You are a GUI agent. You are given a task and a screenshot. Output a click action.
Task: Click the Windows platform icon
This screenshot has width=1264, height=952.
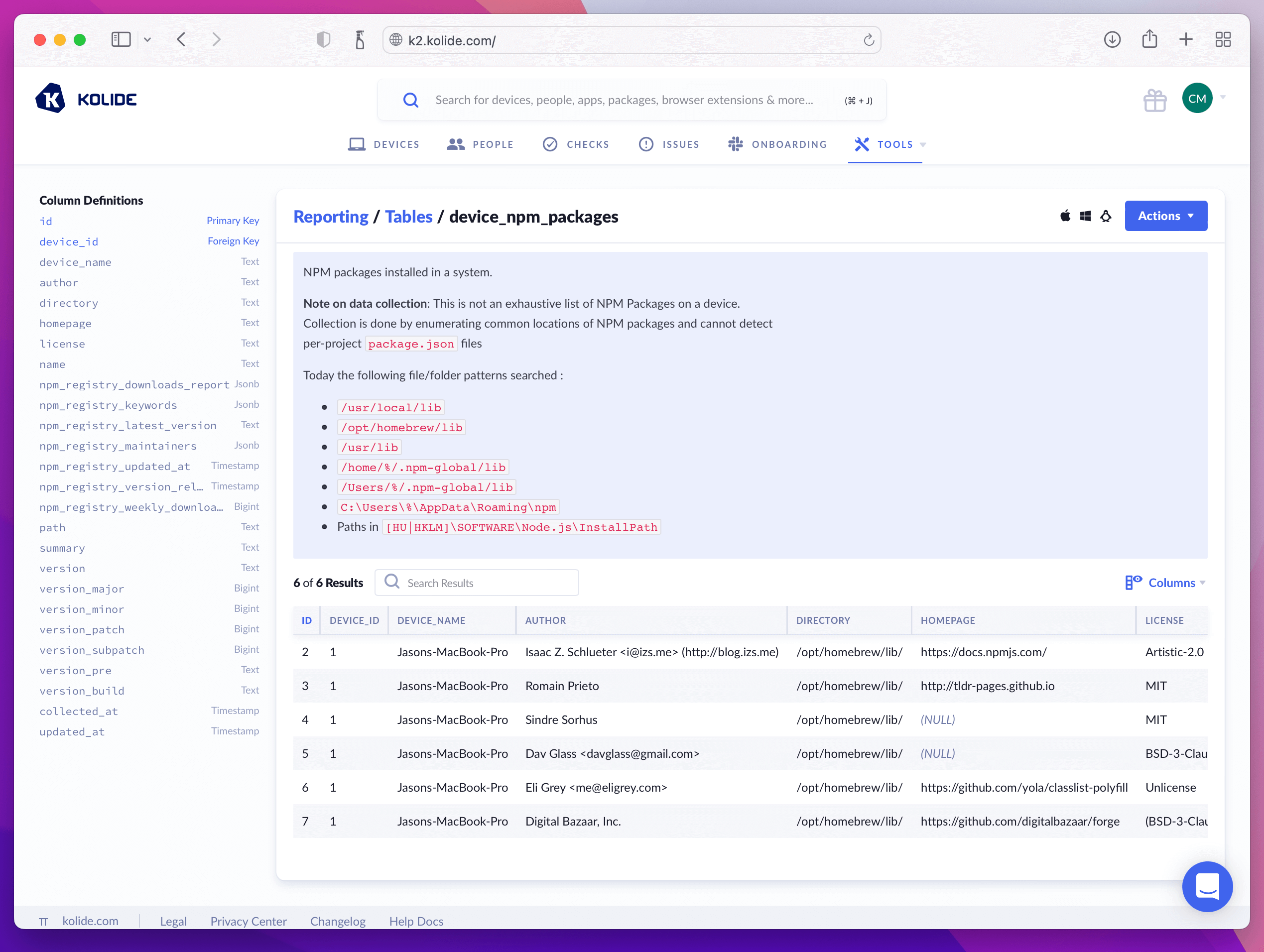click(1085, 216)
